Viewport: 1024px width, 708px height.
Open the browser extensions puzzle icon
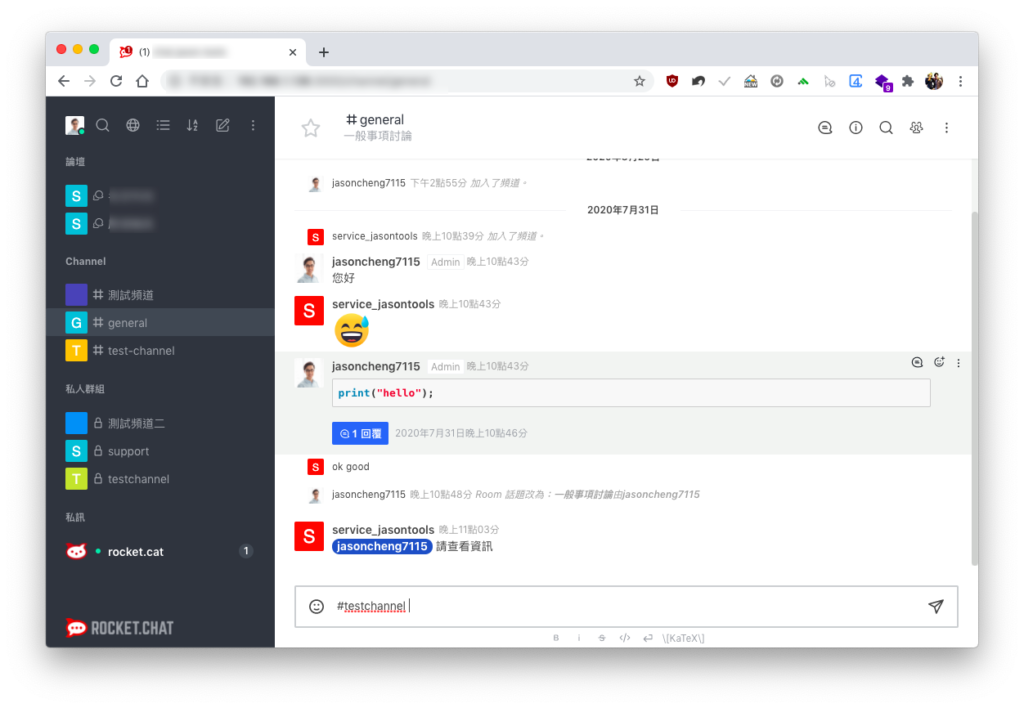(908, 81)
